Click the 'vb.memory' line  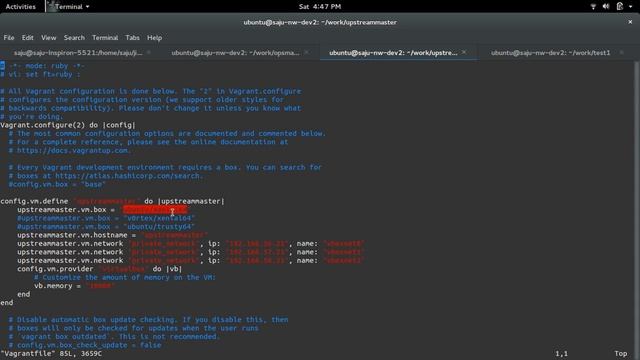pos(74,286)
